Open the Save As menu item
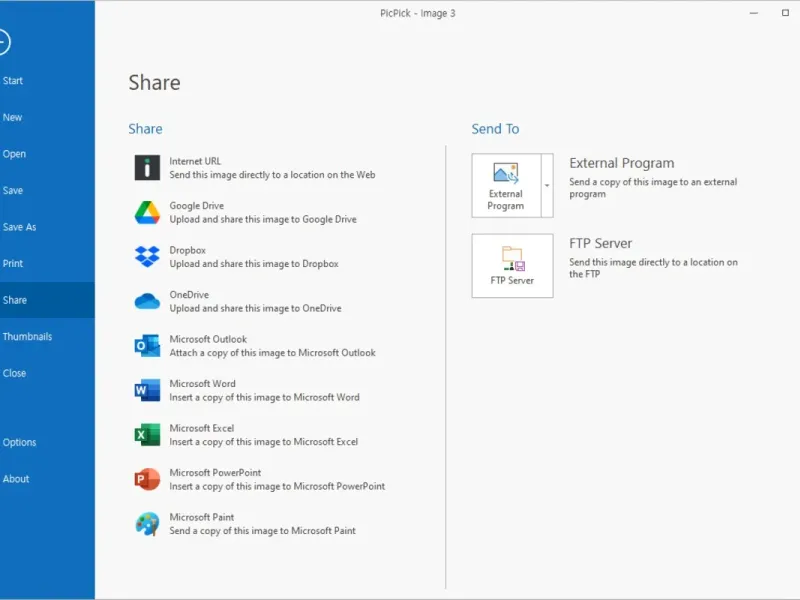Image resolution: width=800 pixels, height=600 pixels. pos(19,227)
